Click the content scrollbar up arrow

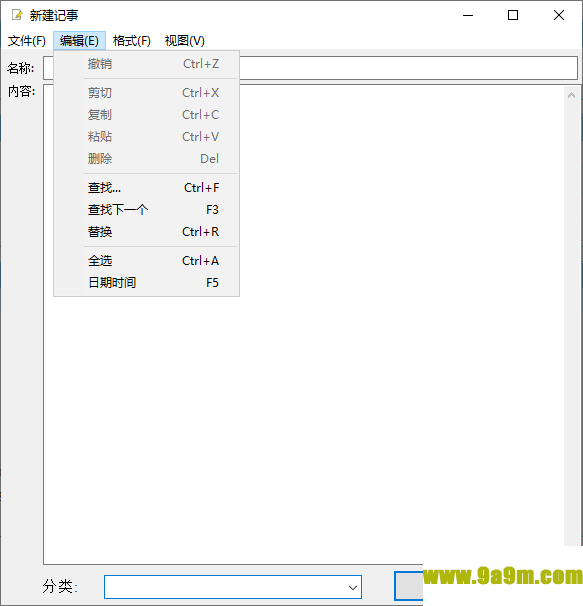571,95
